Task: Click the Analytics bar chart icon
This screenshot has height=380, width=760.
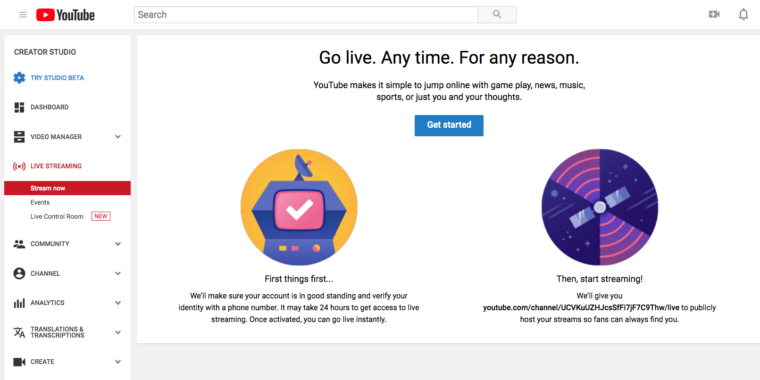Action: (x=19, y=303)
